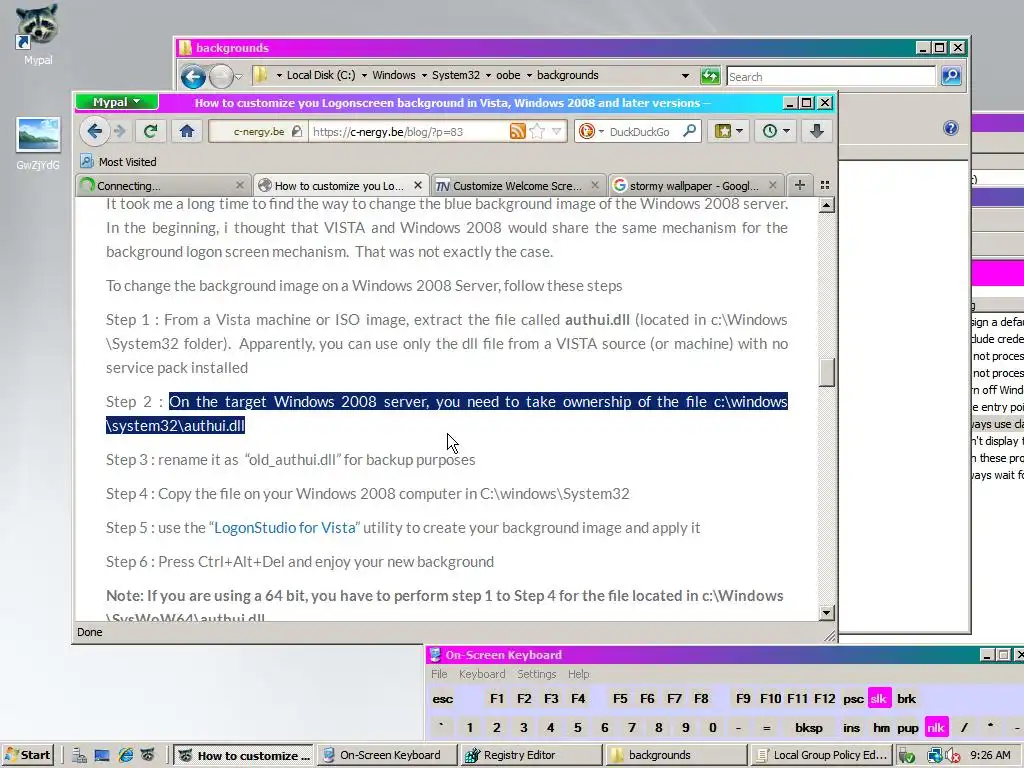Follow the LogonStudio for Vista link

285,527
